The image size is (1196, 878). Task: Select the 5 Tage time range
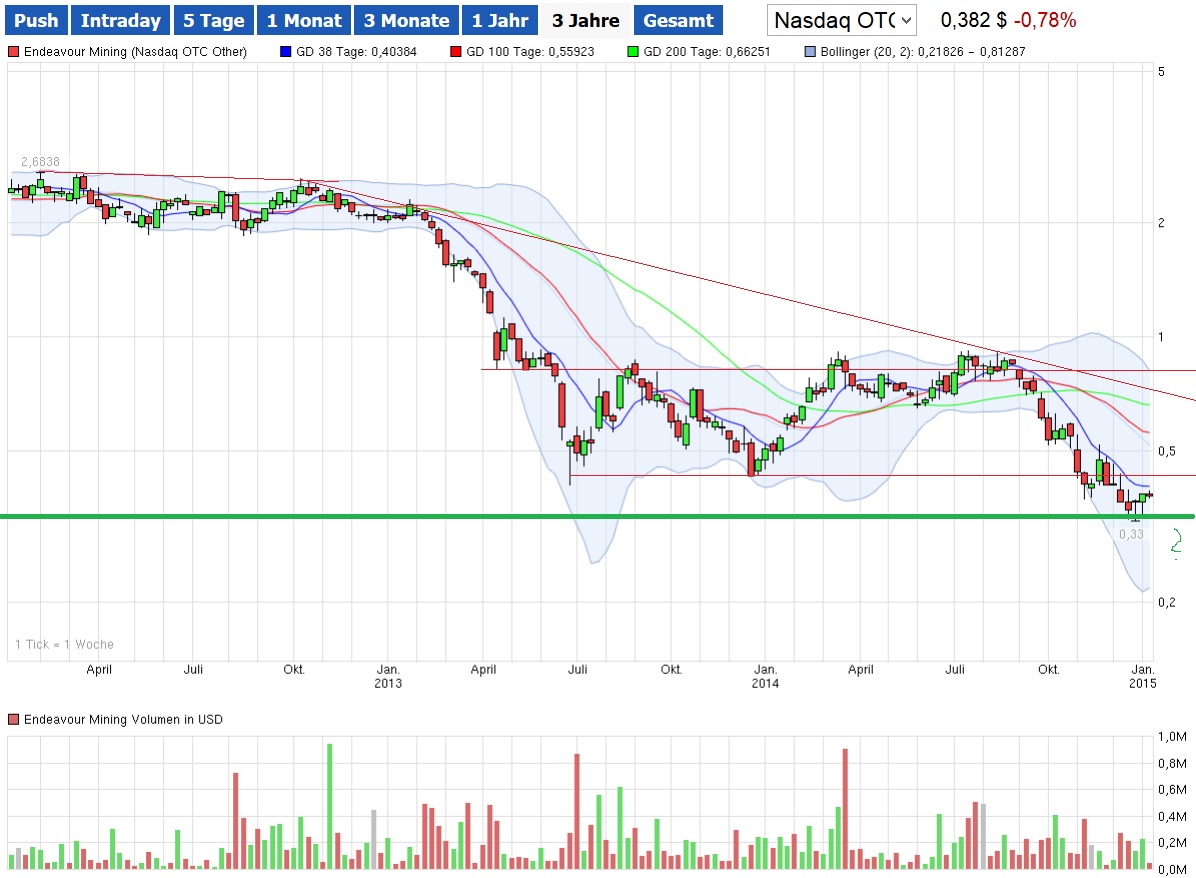213,20
